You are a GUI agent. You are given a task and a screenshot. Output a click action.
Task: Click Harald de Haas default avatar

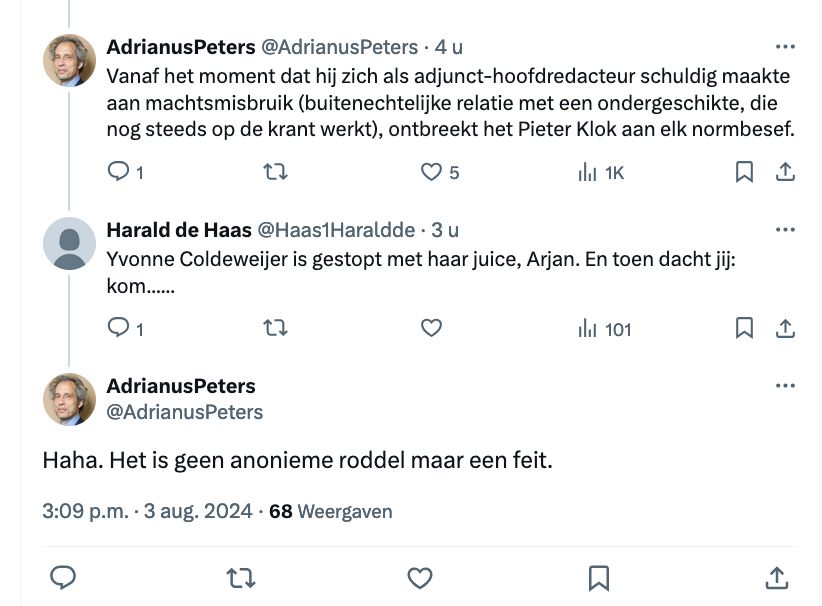click(69, 243)
